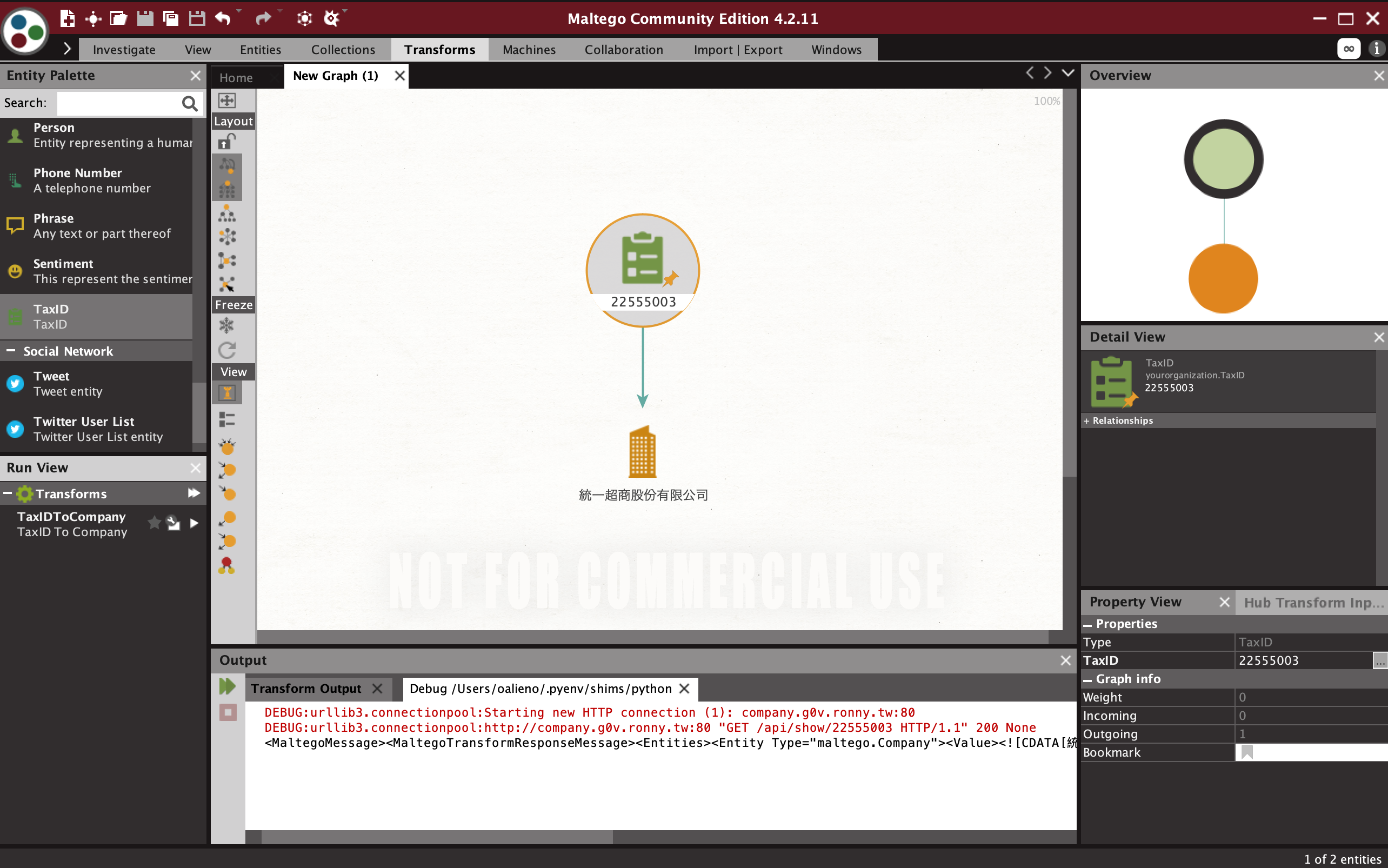Screen dimensions: 1388x868
Task: Click the info icon in top right
Action: click(1377, 49)
